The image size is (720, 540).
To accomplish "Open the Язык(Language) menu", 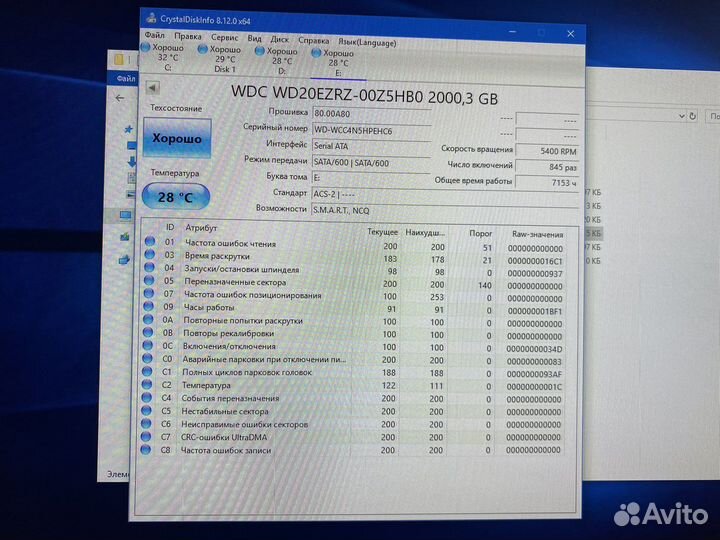I will coord(367,42).
